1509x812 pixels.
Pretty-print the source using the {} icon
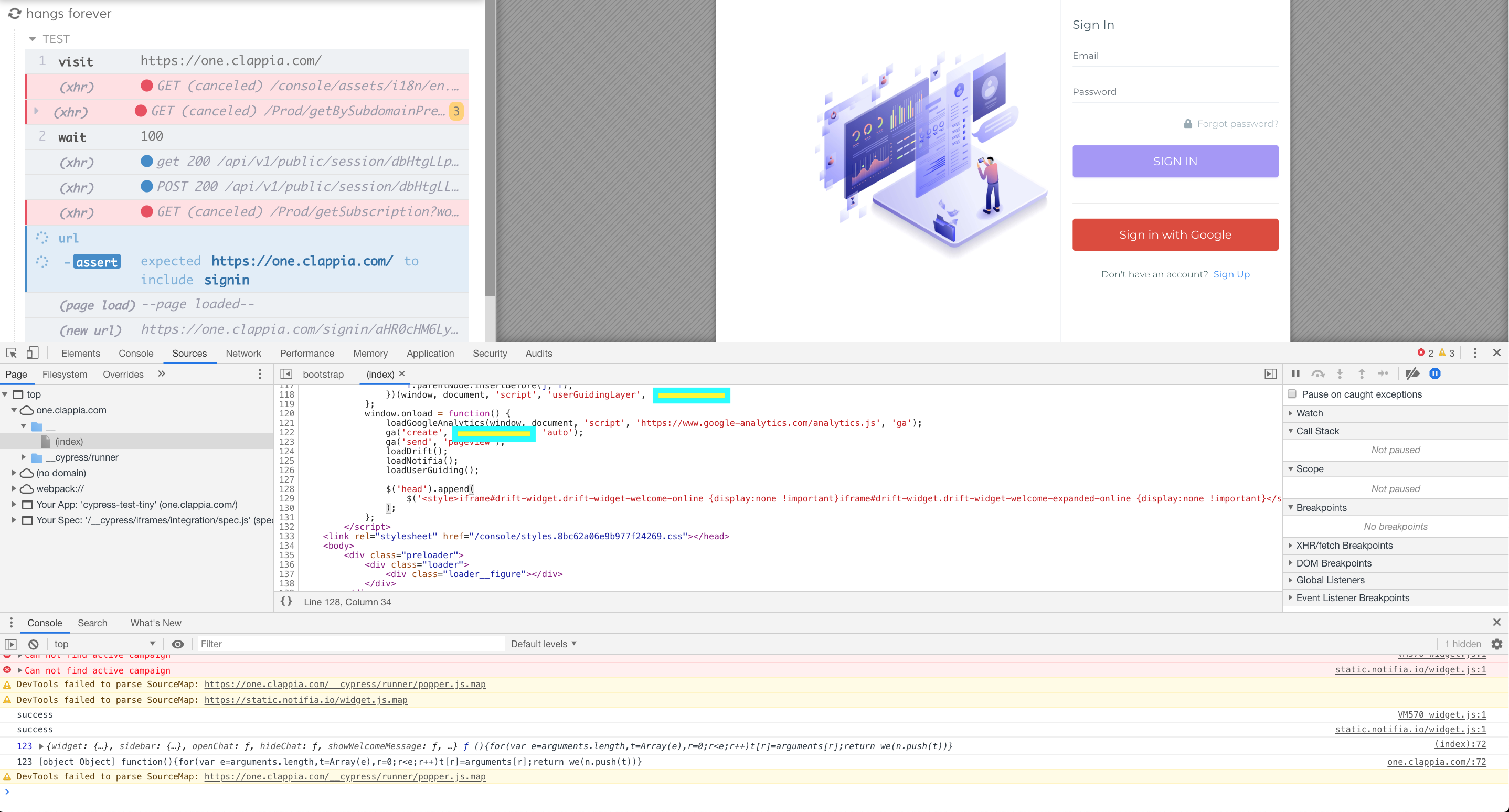[x=286, y=601]
